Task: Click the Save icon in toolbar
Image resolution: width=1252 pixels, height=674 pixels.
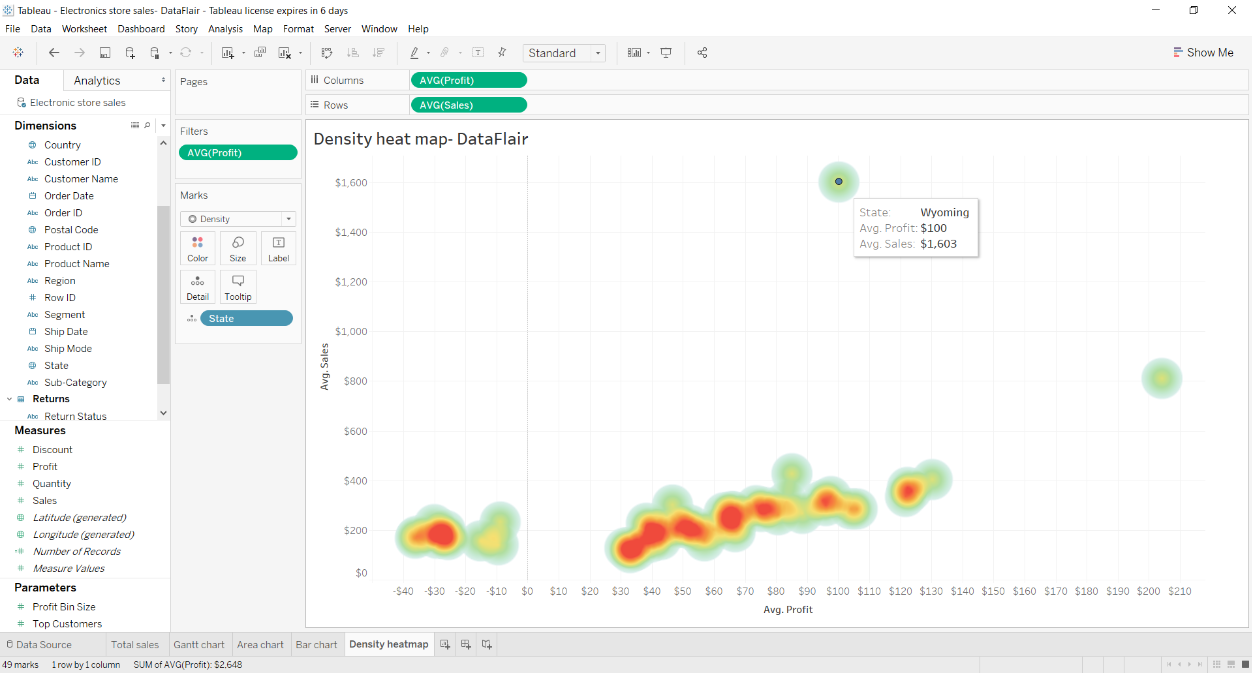Action: click(105, 53)
